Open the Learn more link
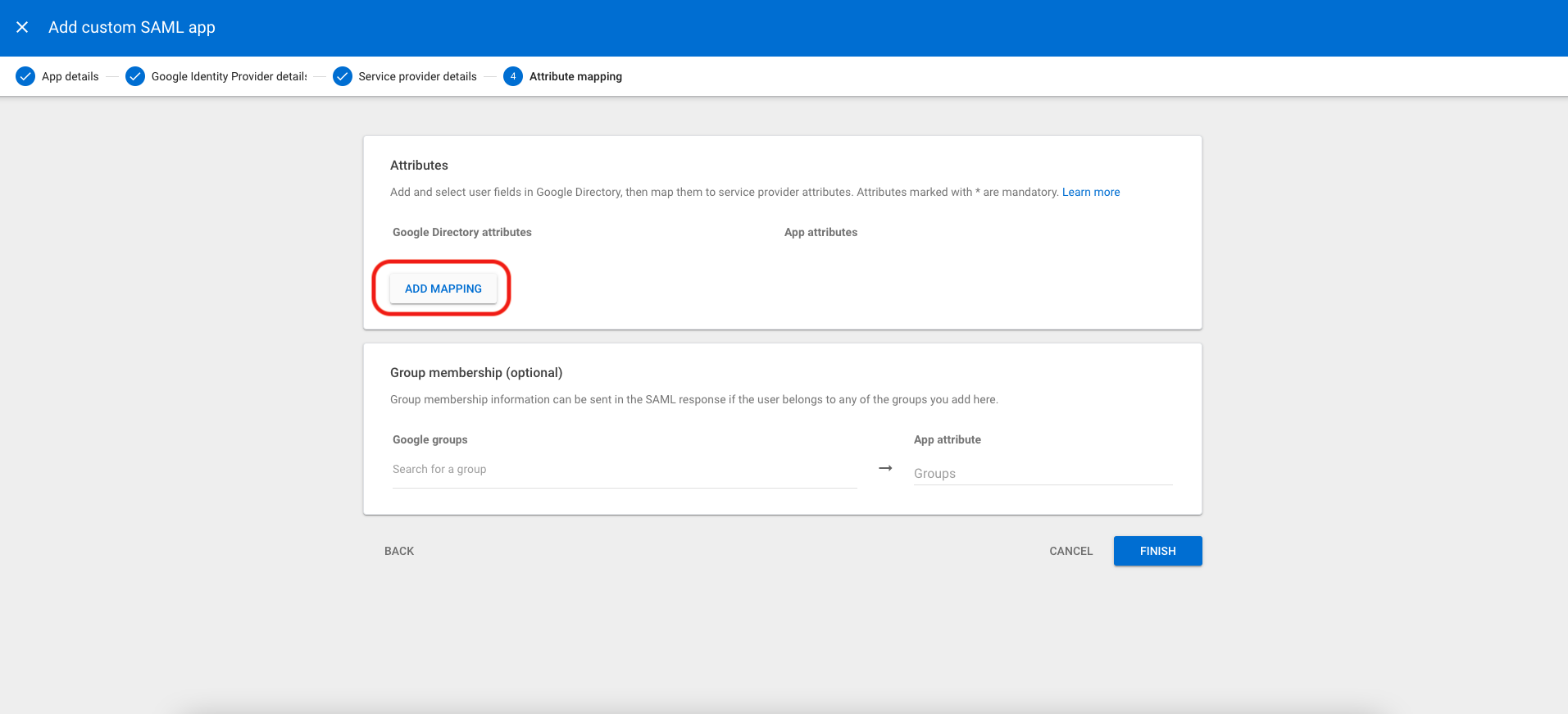Viewport: 1568px width, 714px height. [1090, 192]
